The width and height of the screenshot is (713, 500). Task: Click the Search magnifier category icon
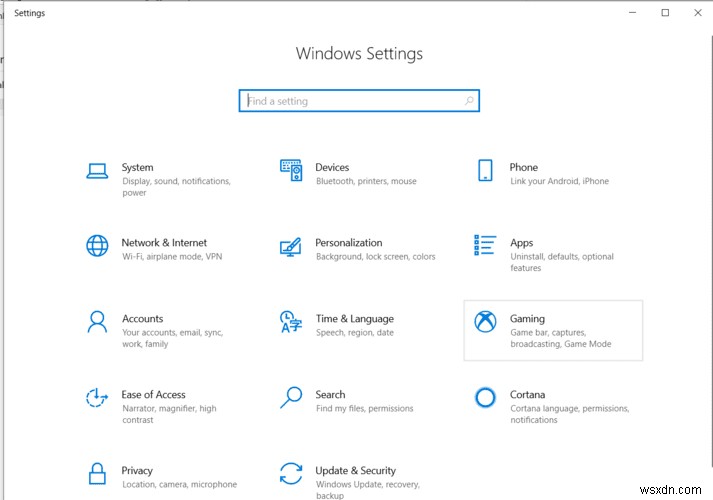tap(291, 397)
